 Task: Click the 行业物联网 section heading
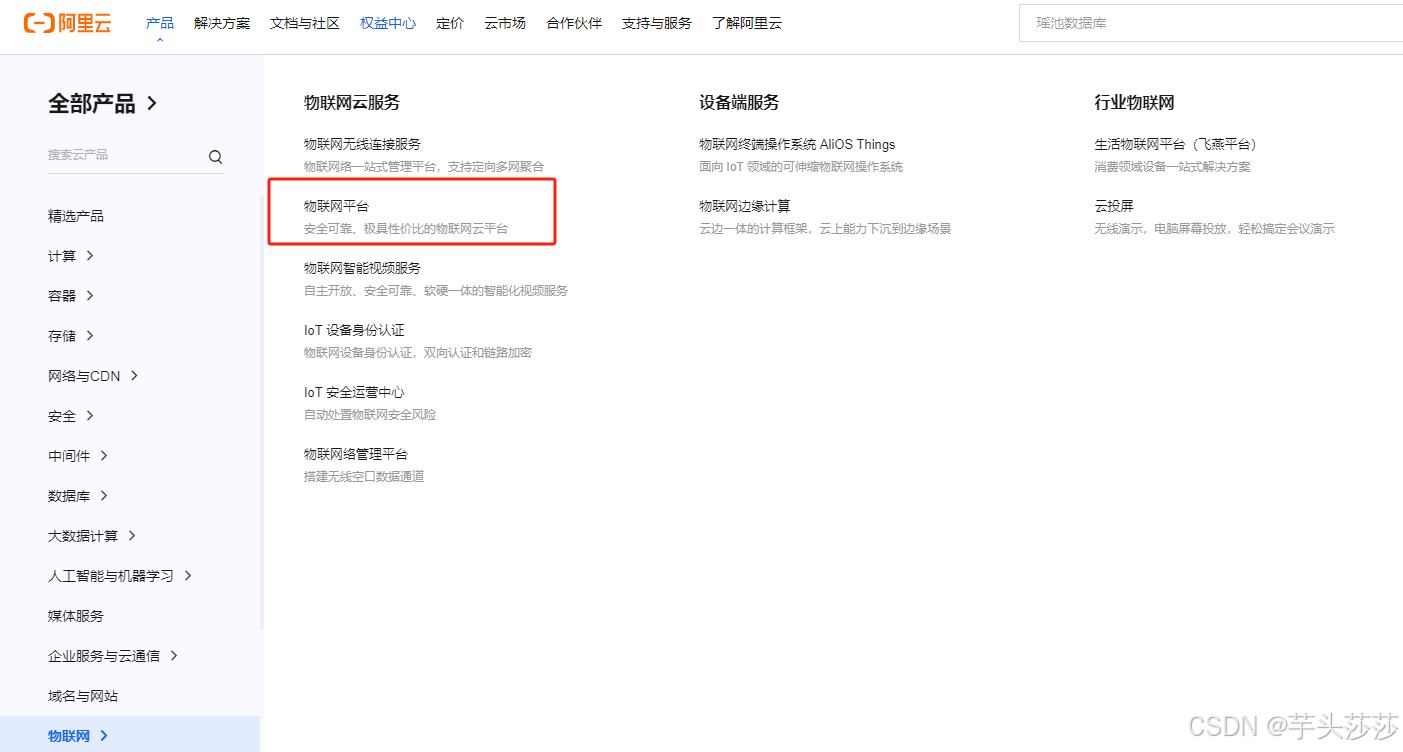pyautogui.click(x=1134, y=102)
